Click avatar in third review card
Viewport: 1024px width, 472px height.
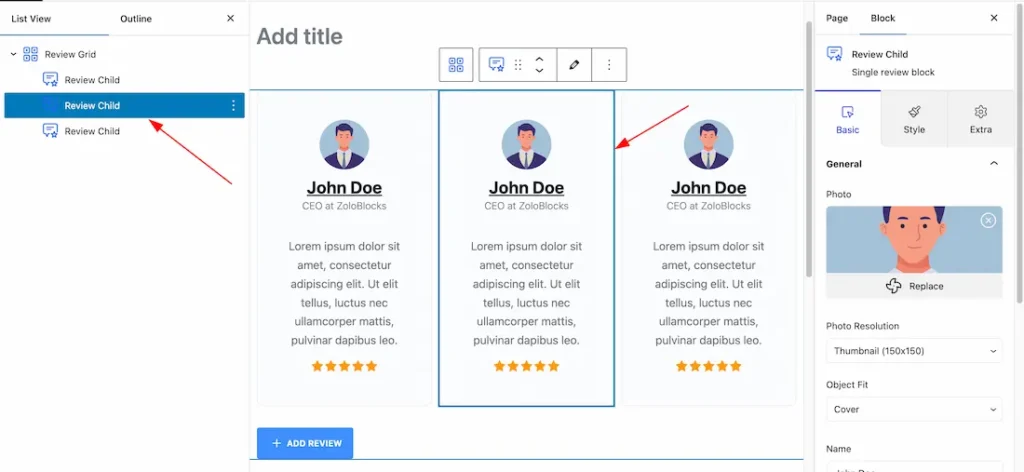click(x=709, y=144)
